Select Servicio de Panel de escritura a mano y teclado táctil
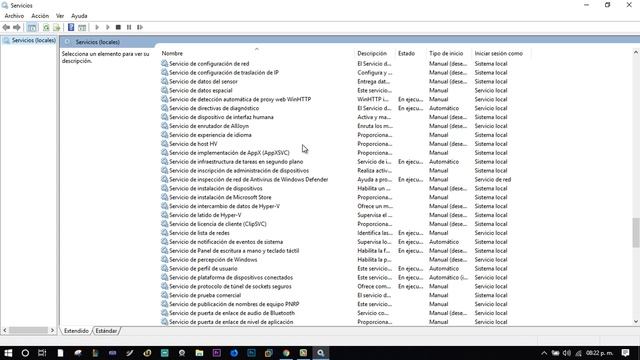 click(234, 251)
